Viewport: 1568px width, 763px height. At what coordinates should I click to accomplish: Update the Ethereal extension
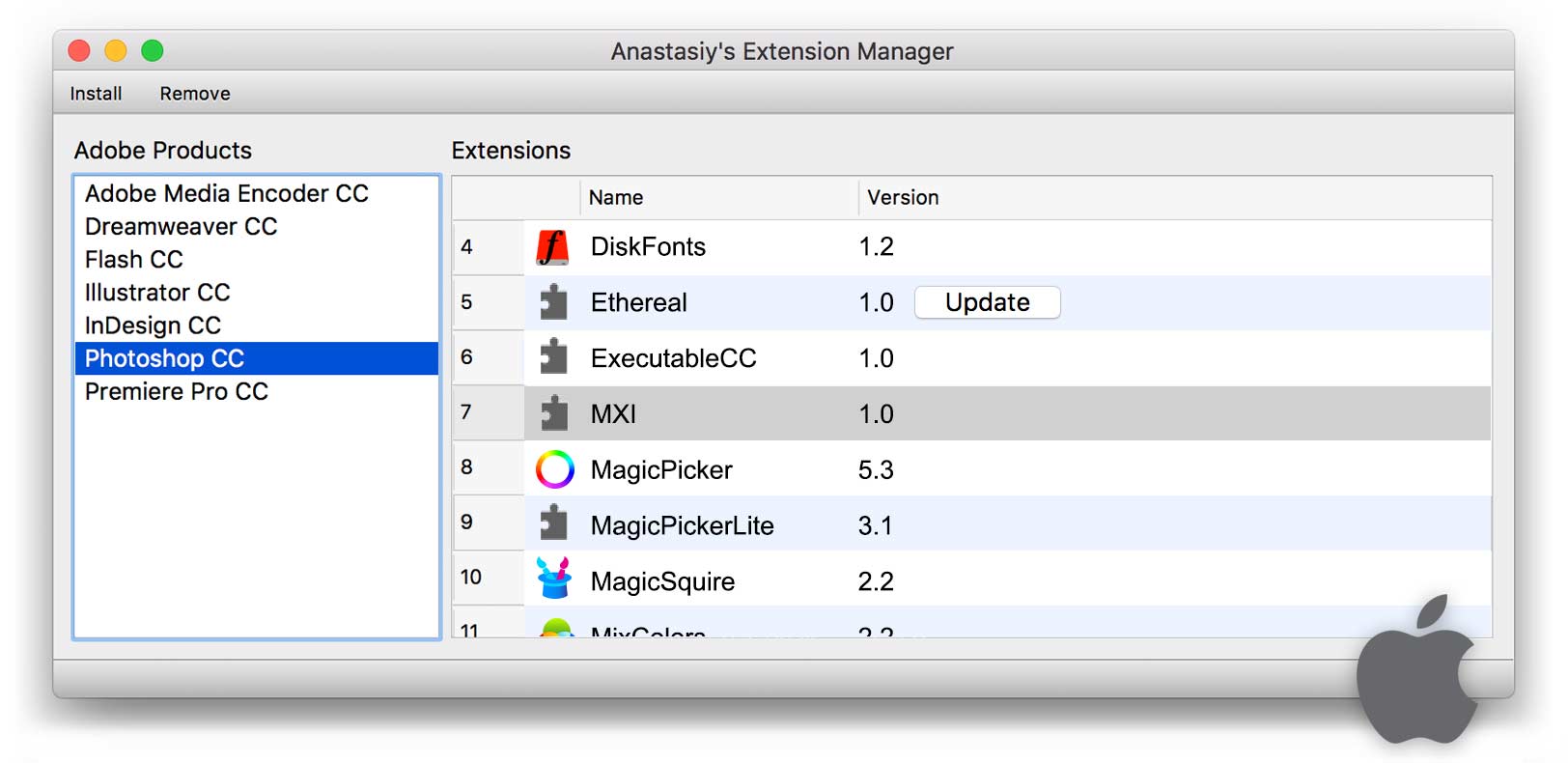(987, 302)
